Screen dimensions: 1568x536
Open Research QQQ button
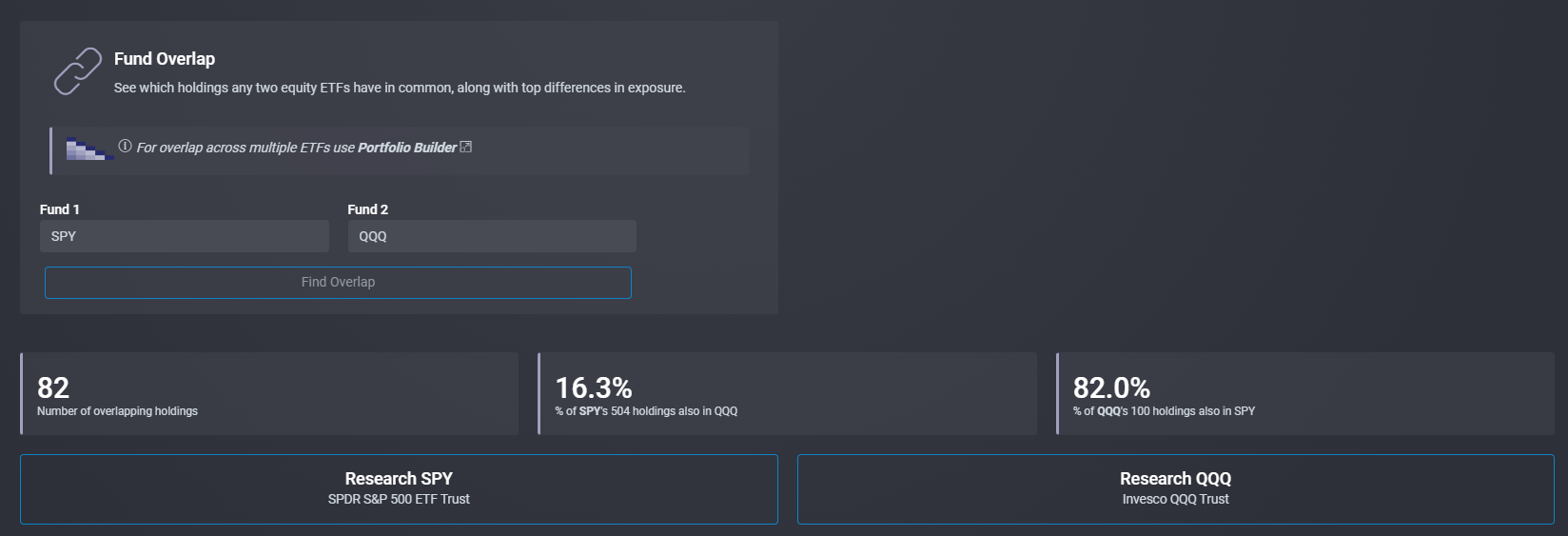[1175, 489]
